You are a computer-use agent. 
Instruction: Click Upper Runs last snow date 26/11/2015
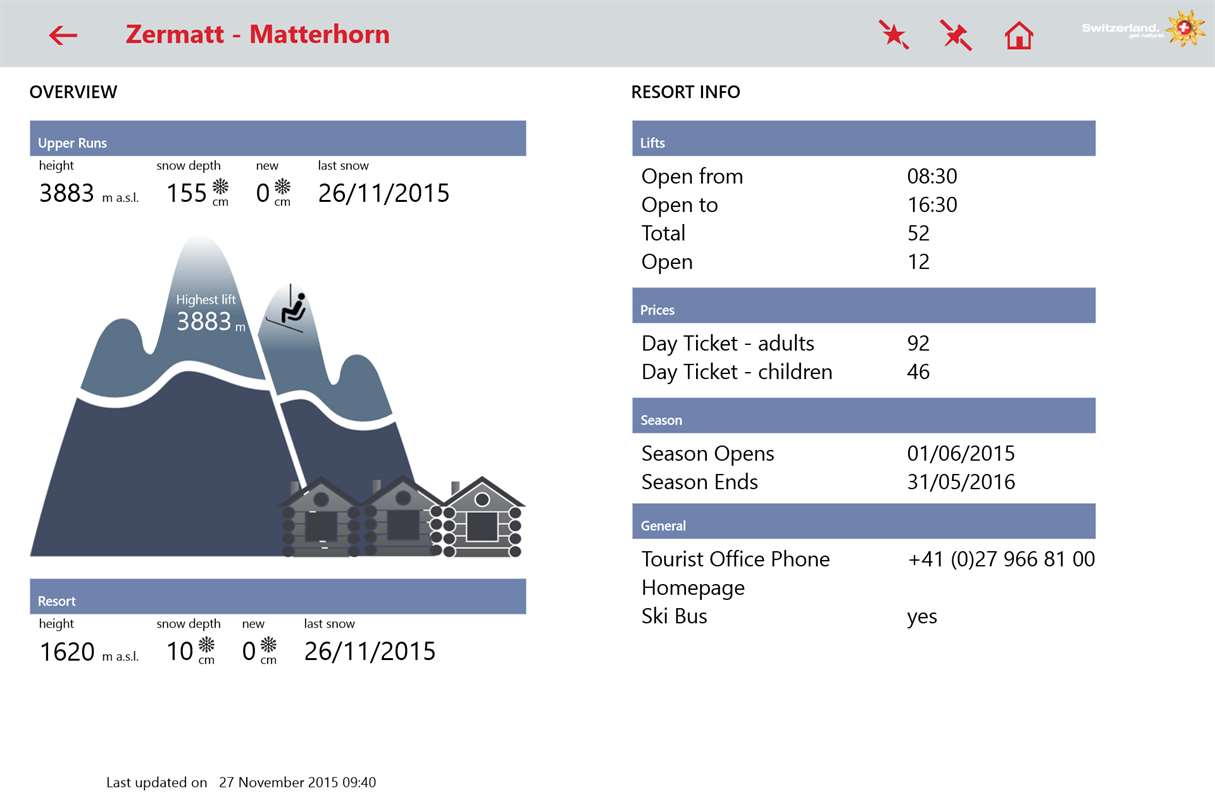tap(384, 193)
